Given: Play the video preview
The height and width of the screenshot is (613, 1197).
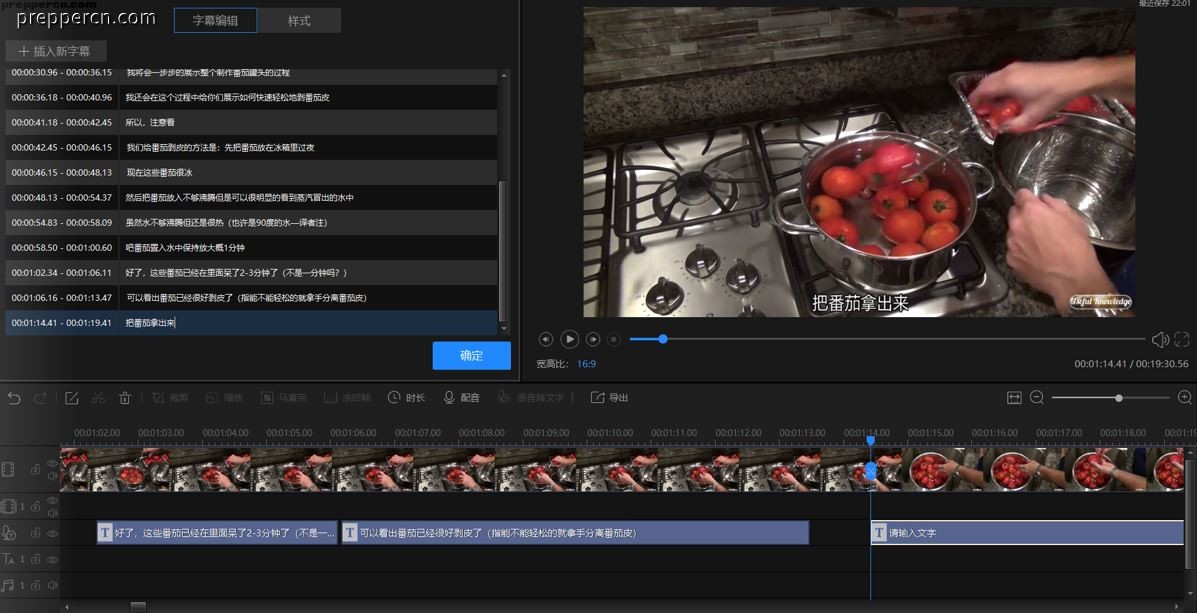Looking at the screenshot, I should [569, 339].
